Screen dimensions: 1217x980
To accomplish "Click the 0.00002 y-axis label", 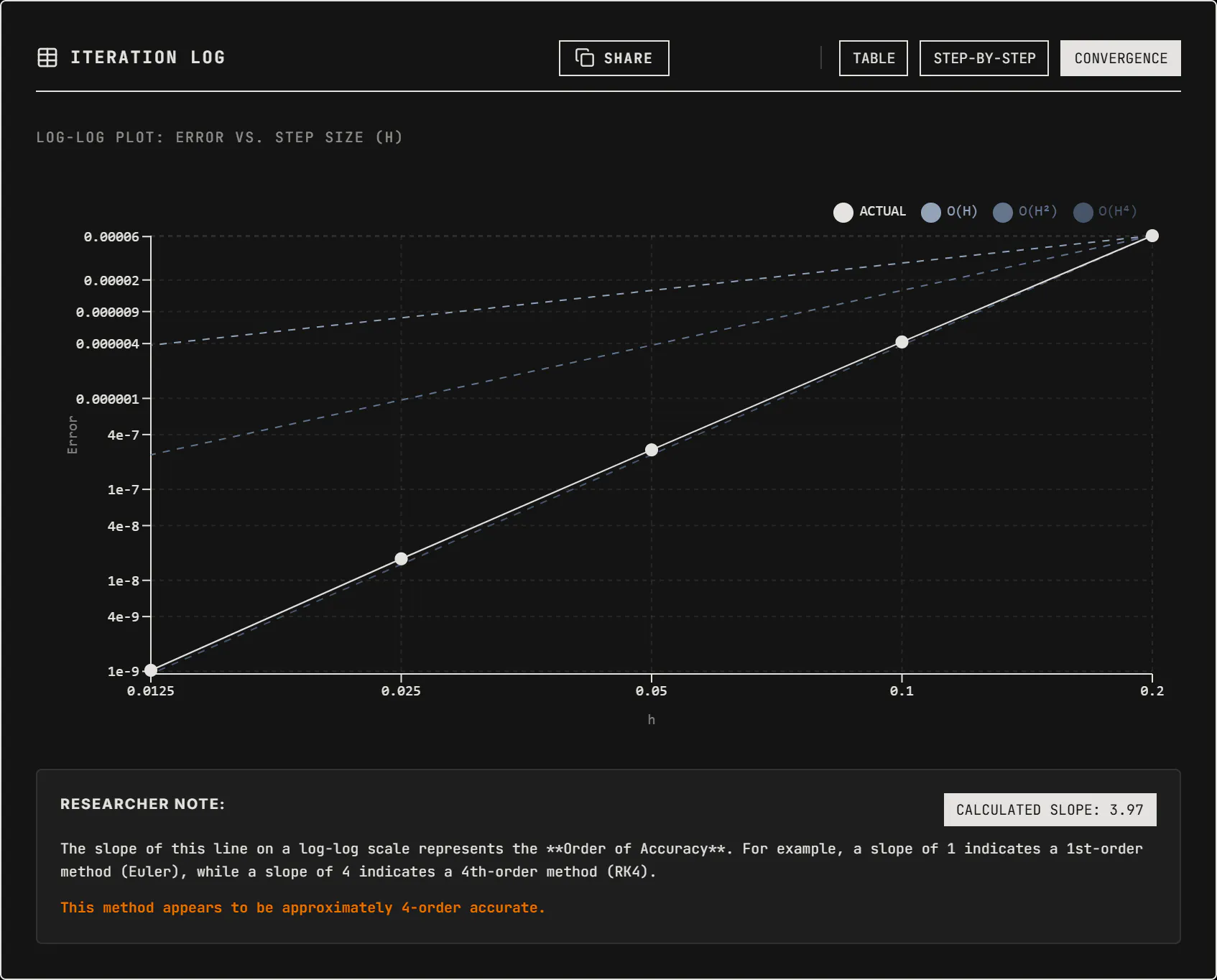I will point(111,280).
